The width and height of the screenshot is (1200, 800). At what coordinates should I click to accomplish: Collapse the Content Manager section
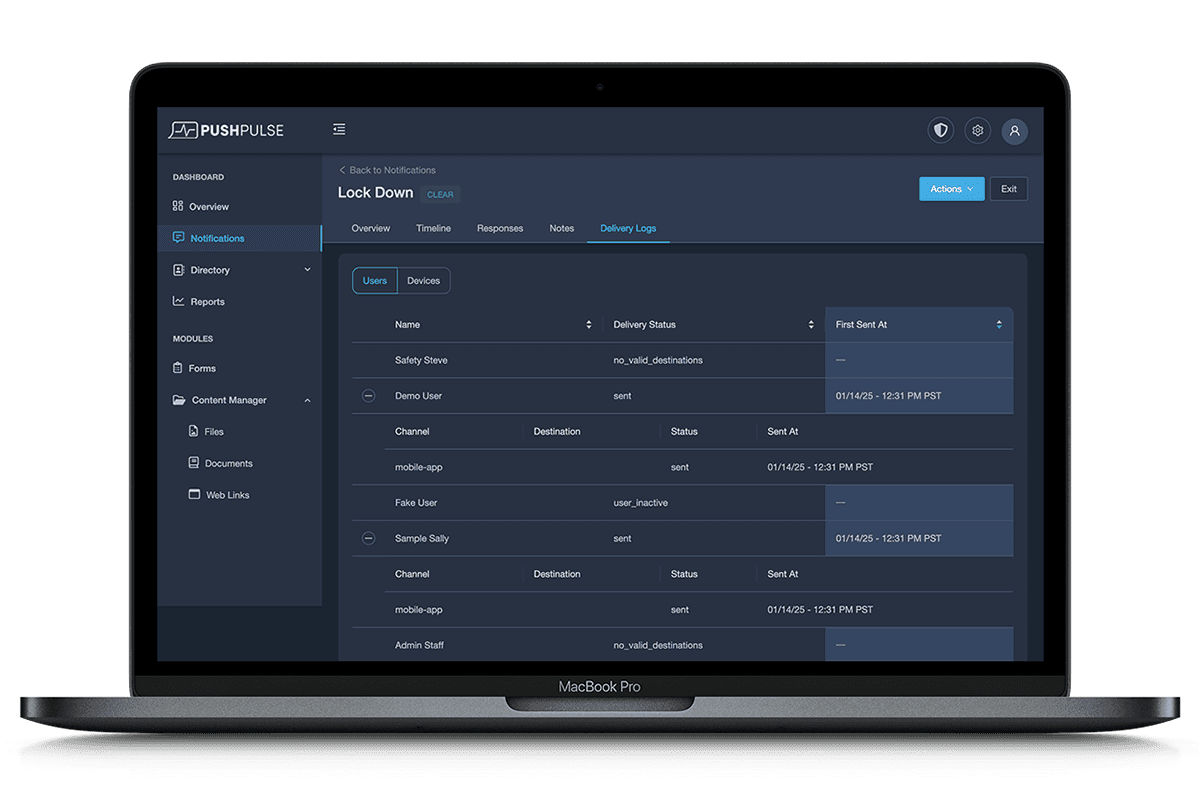(x=307, y=400)
